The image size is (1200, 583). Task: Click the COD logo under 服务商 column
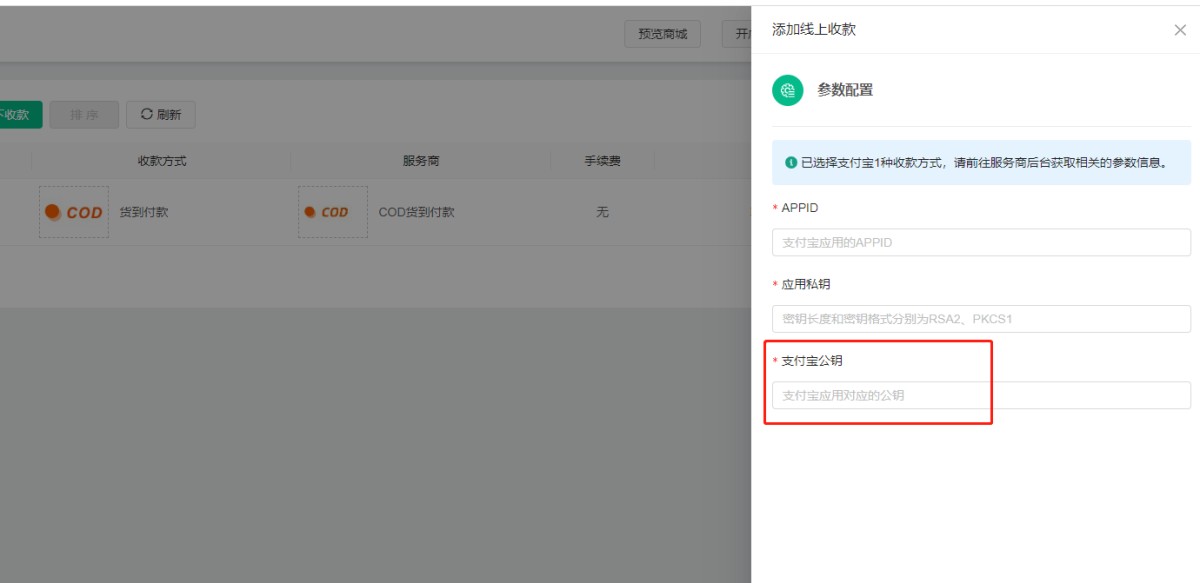point(333,212)
